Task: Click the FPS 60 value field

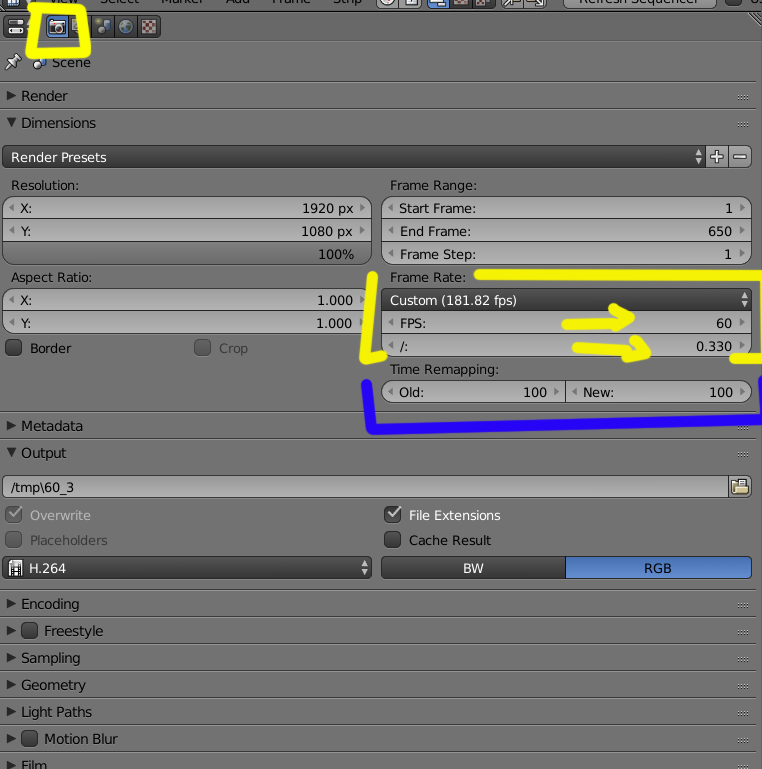Action: click(566, 323)
